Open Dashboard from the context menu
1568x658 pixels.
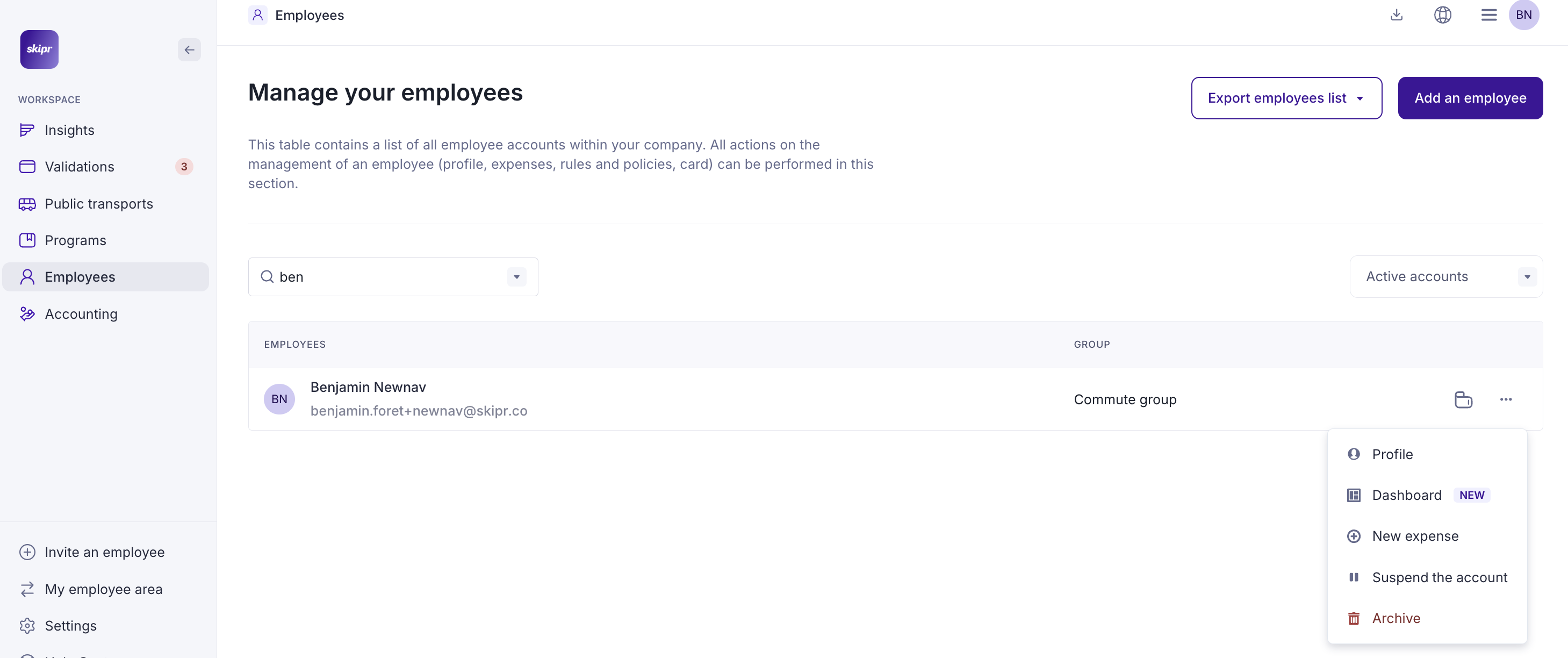[x=1406, y=495]
